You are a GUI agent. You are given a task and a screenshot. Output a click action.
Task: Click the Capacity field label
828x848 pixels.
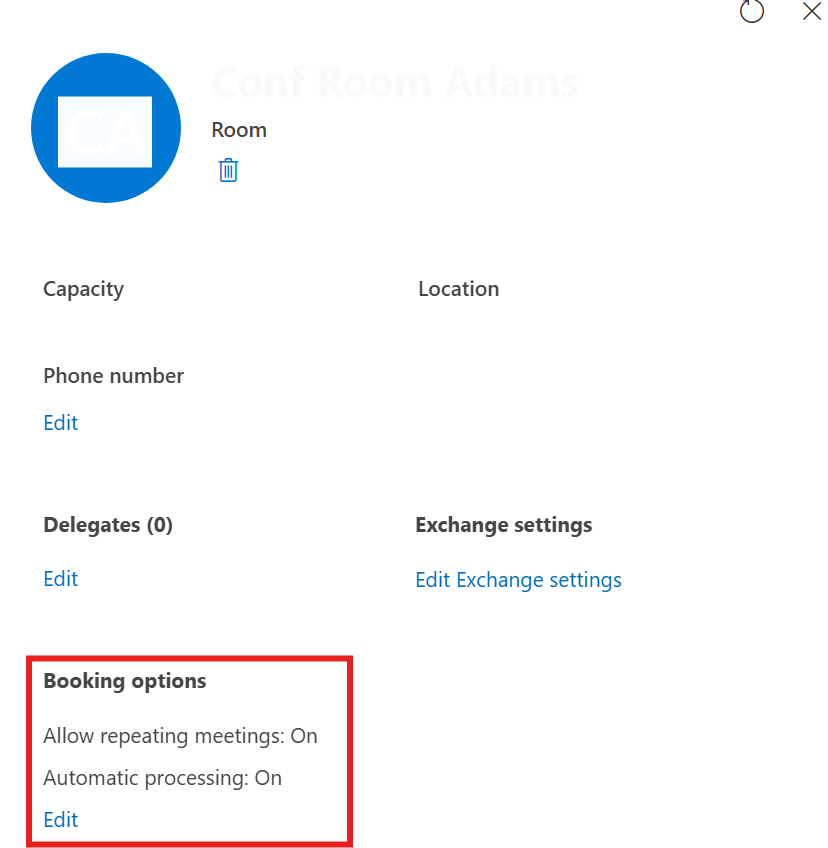[83, 288]
